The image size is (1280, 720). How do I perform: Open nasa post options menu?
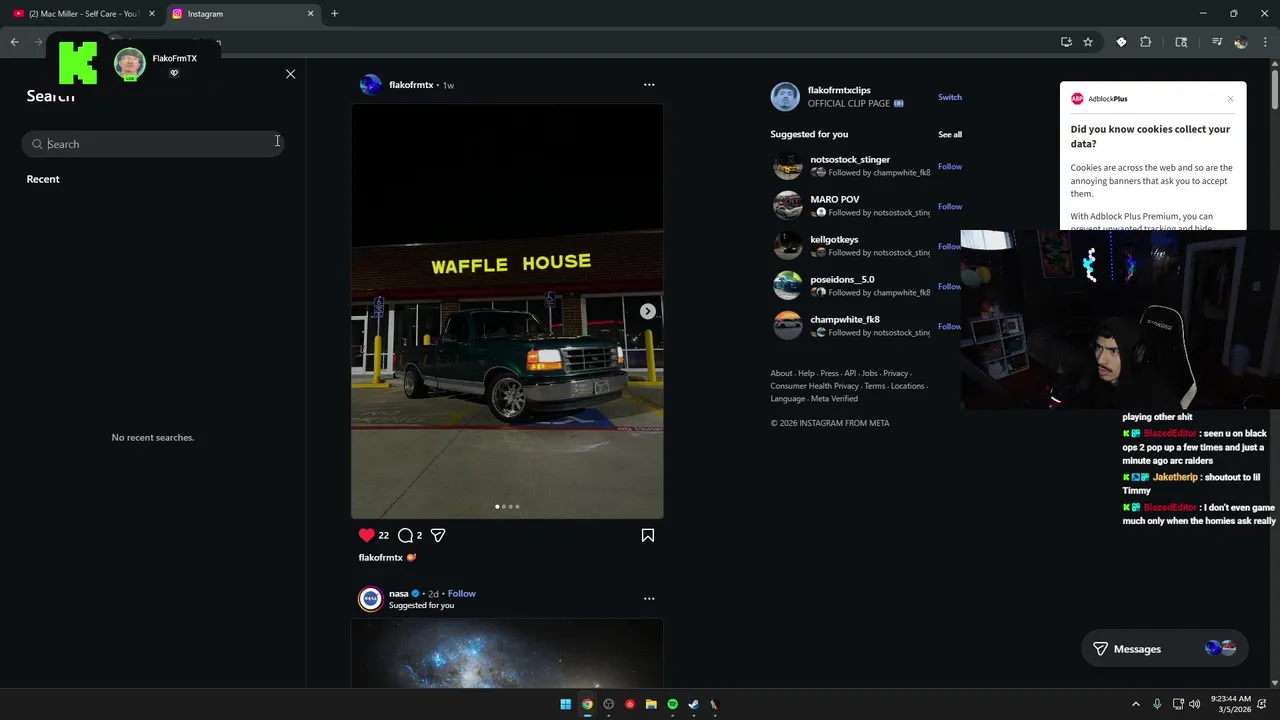(x=649, y=599)
